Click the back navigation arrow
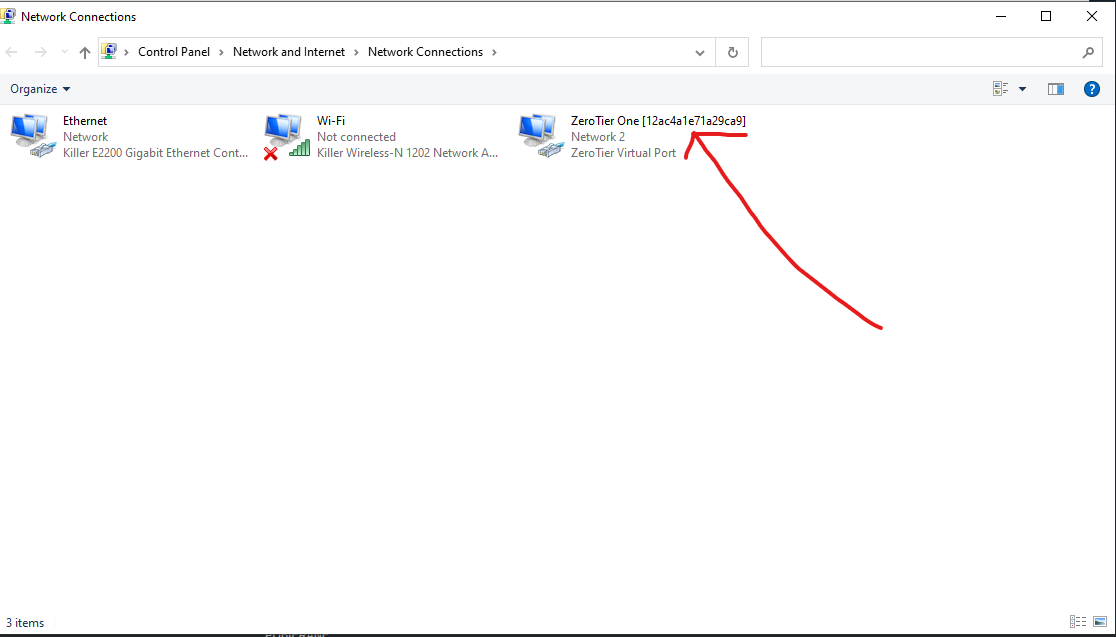This screenshot has height=637, width=1116. pyautogui.click(x=11, y=52)
